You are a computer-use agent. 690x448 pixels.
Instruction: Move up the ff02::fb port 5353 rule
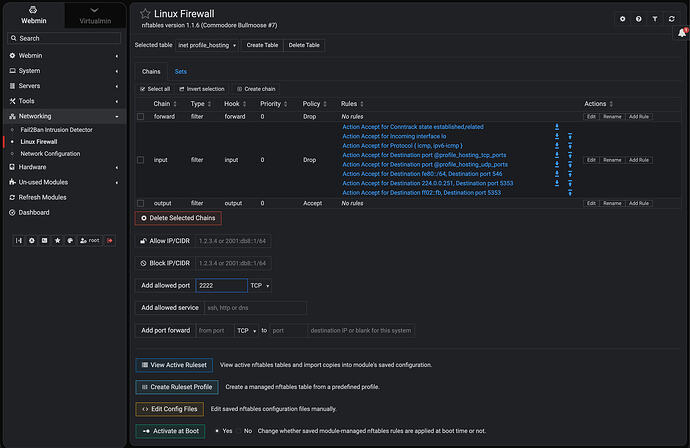pyautogui.click(x=570, y=193)
